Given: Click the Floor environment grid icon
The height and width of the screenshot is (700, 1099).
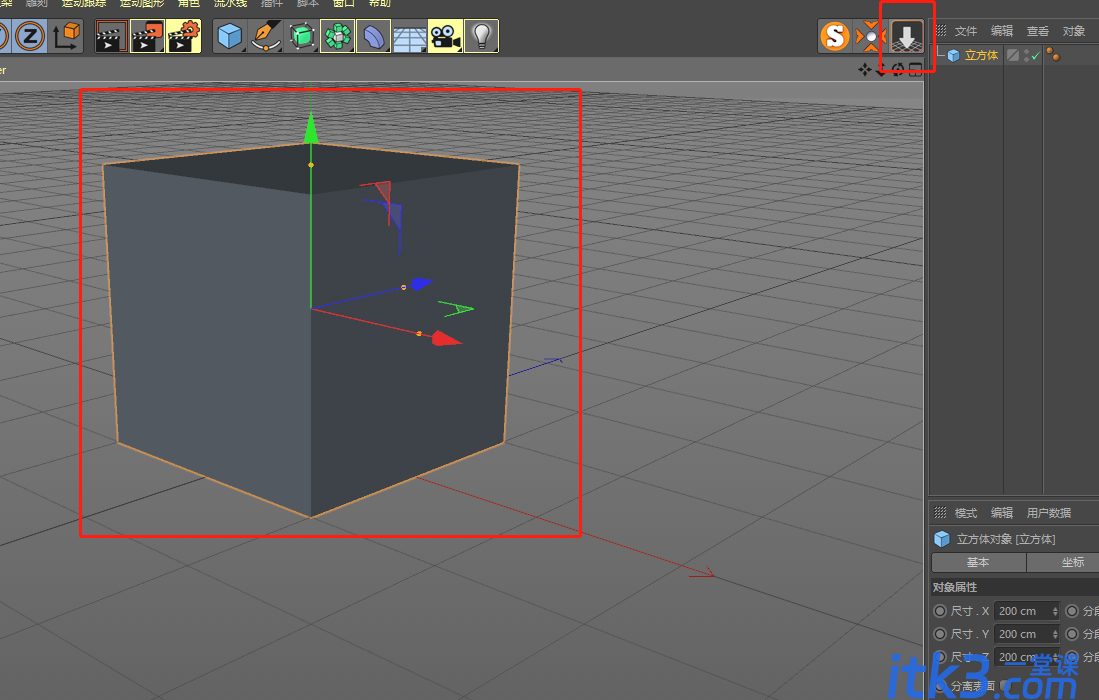Looking at the screenshot, I should pos(409,36).
